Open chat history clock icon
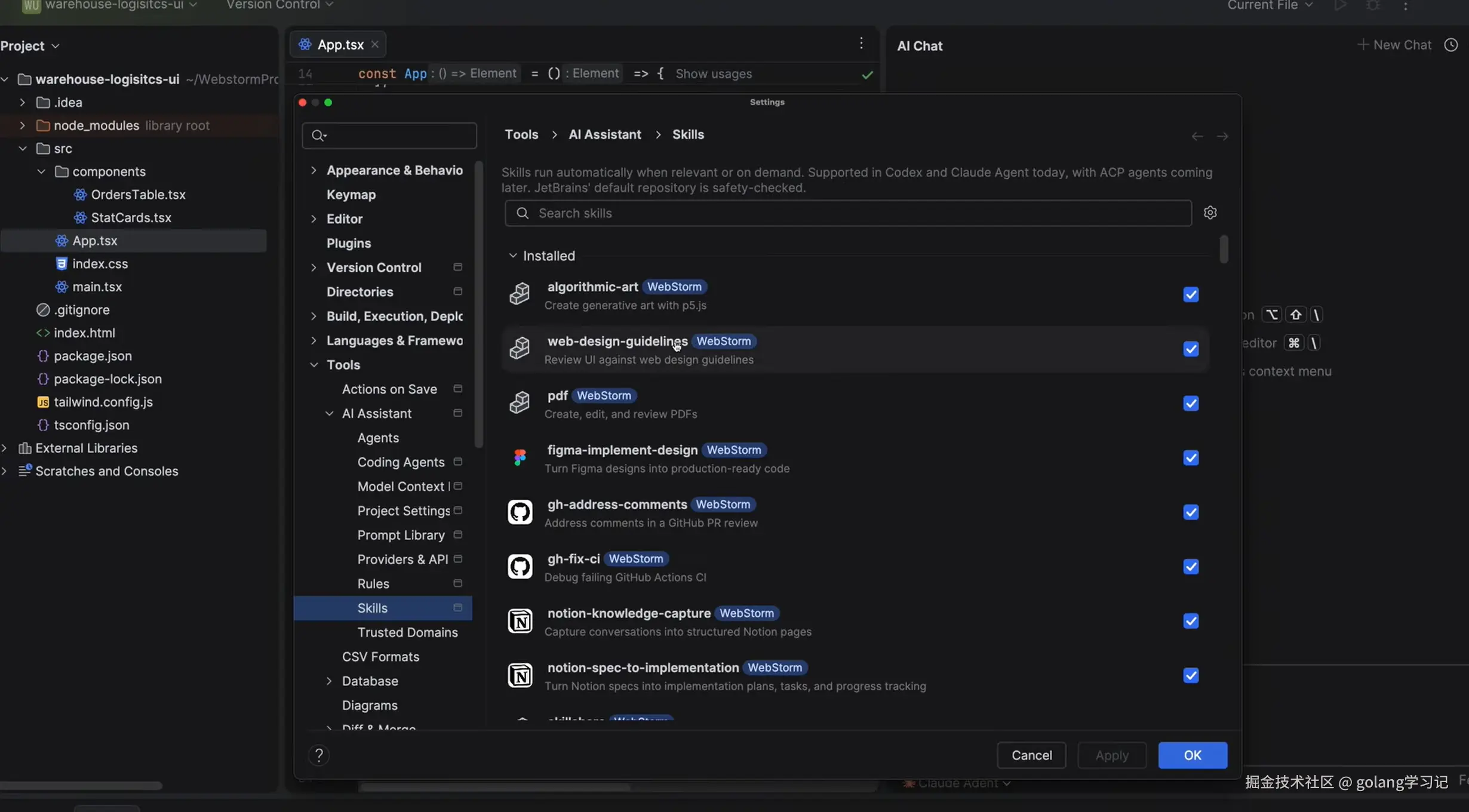The width and height of the screenshot is (1469, 812). 1451,45
